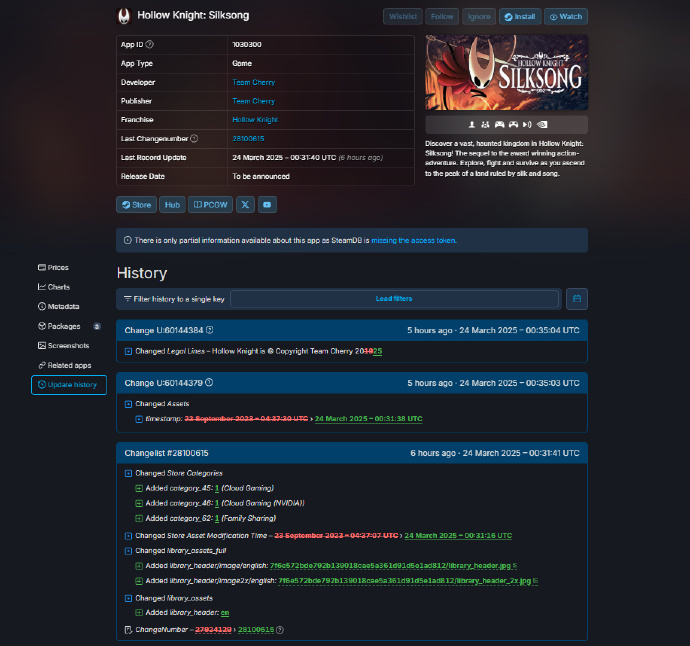The height and width of the screenshot is (646, 690).
Task: Open the App ID help question icon
Action: coord(150,44)
